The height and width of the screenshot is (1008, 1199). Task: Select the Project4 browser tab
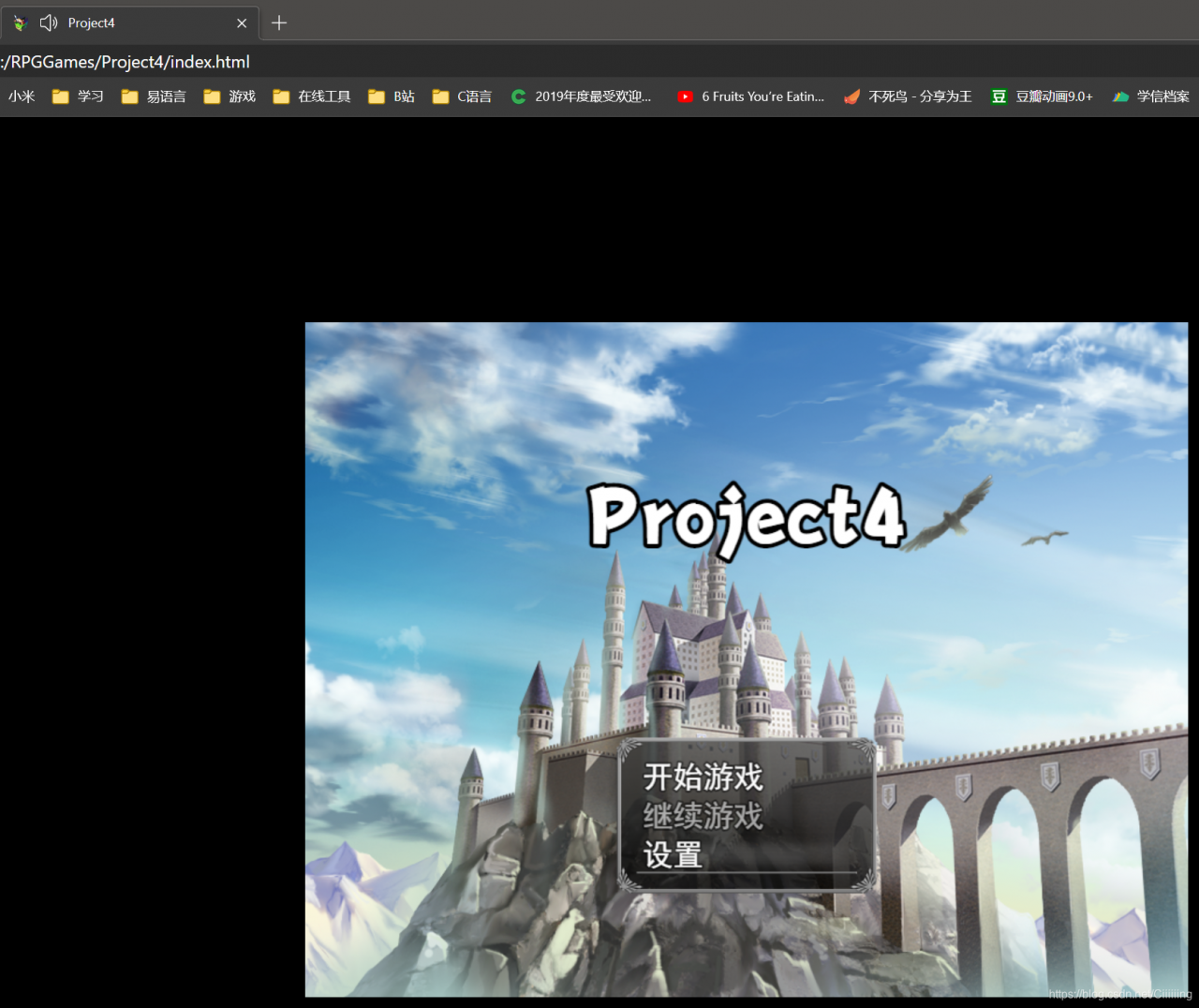(x=130, y=22)
